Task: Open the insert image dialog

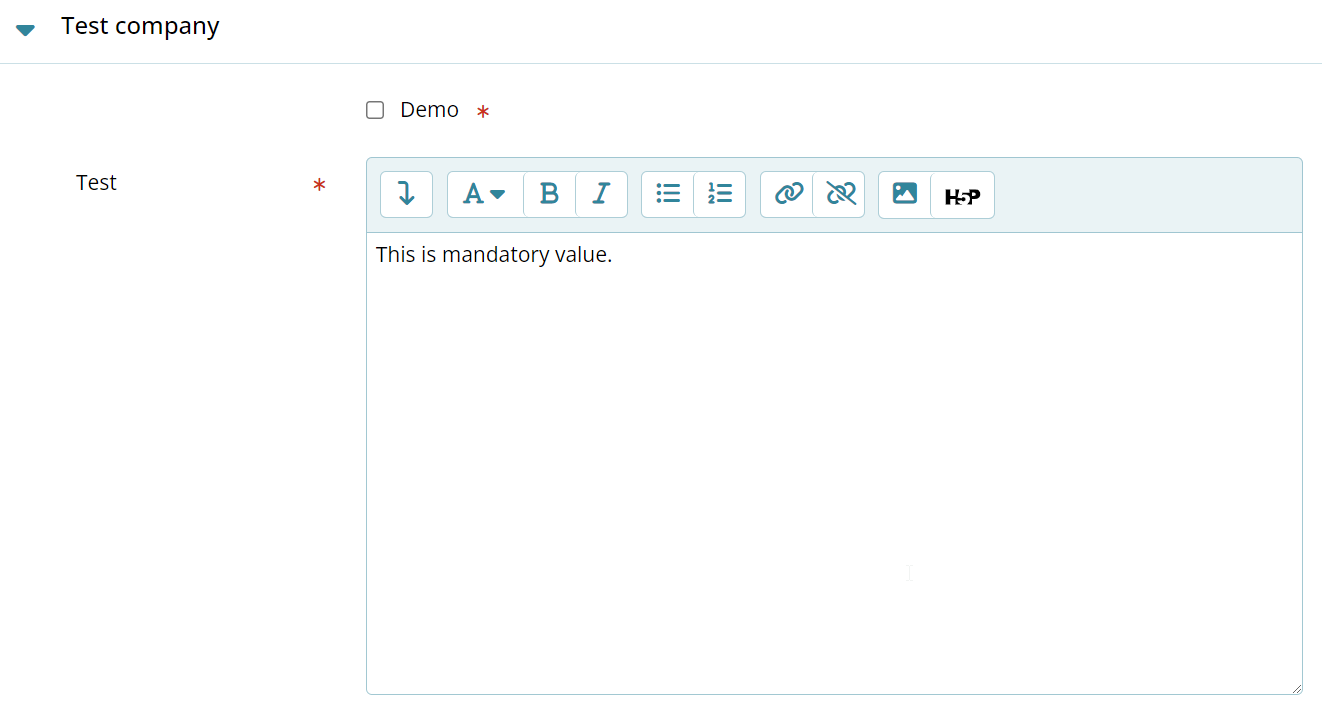Action: 905,194
